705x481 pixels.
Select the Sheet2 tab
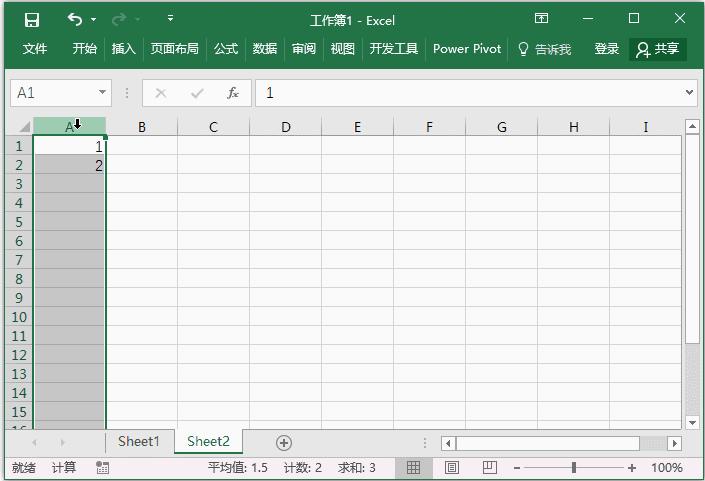208,441
